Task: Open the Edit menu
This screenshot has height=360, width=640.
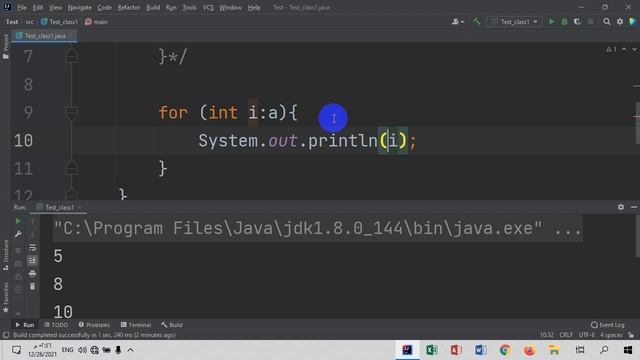Action: [38, 7]
